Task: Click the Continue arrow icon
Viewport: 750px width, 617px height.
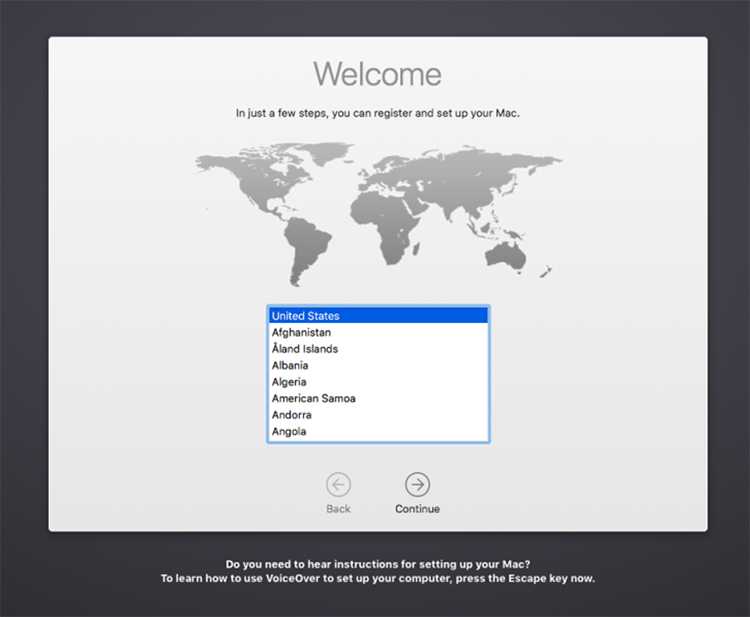Action: tap(417, 485)
